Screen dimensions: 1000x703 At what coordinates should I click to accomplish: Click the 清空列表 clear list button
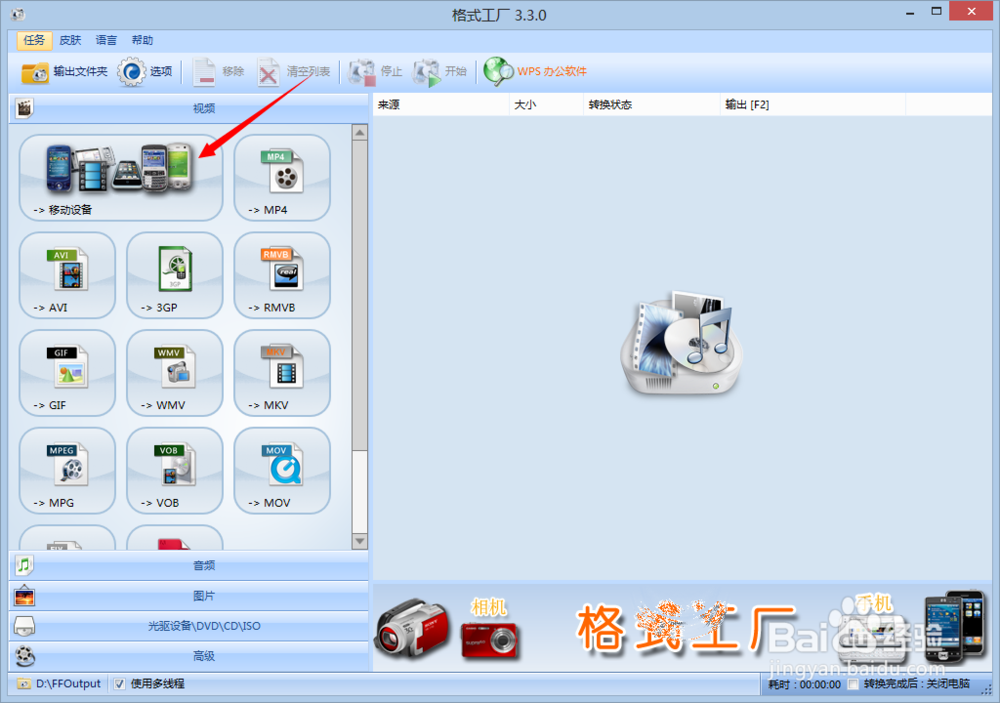[x=295, y=71]
